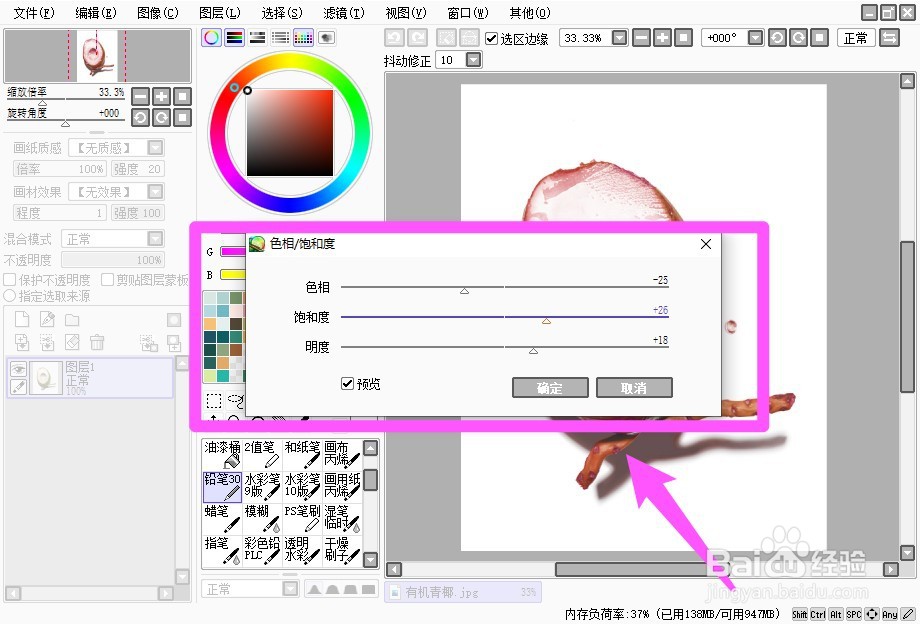Open brush mode 正常 dropdown below tools
The height and width of the screenshot is (624, 920).
coord(290,588)
